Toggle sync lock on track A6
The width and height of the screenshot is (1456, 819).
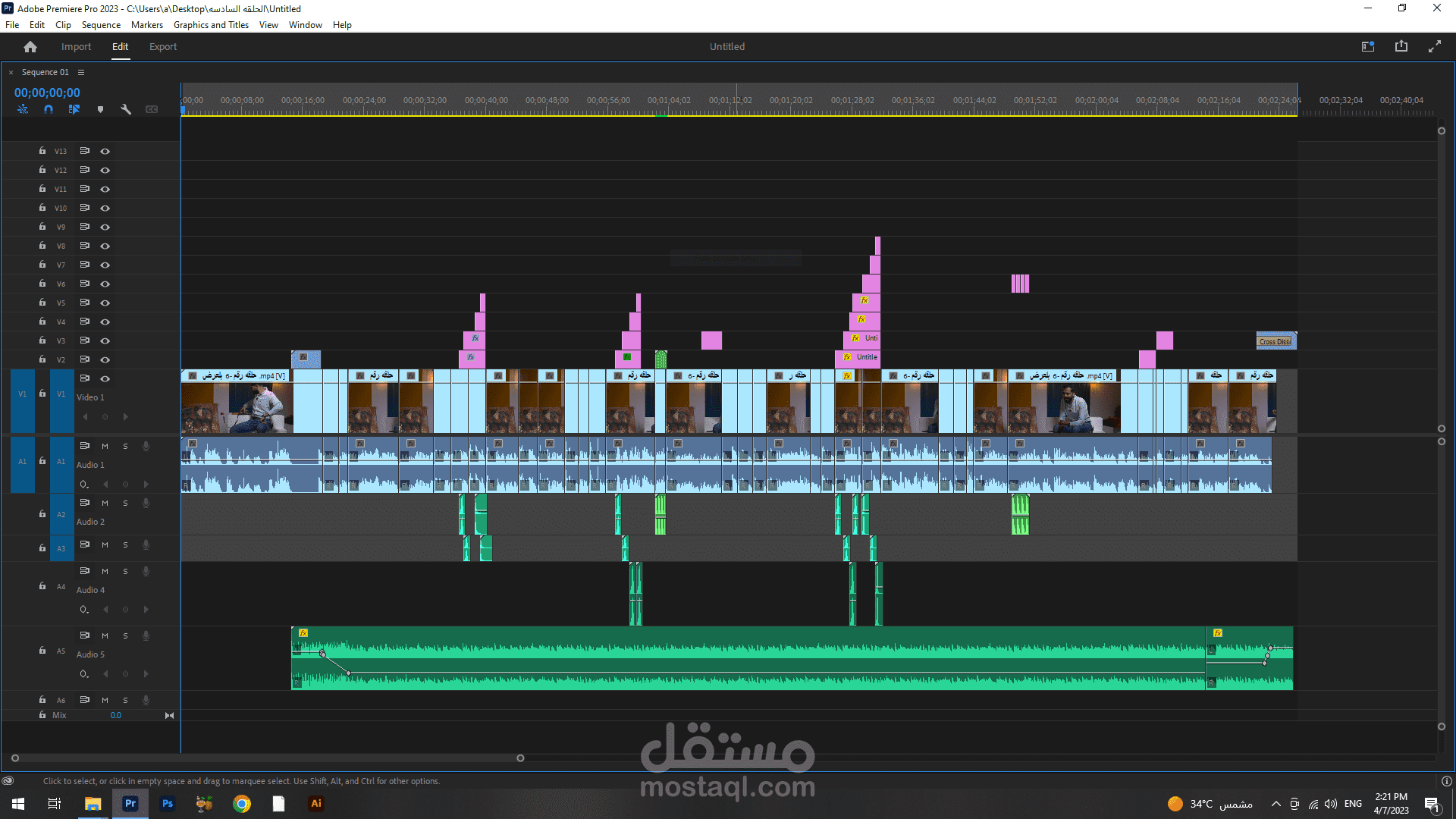click(85, 700)
